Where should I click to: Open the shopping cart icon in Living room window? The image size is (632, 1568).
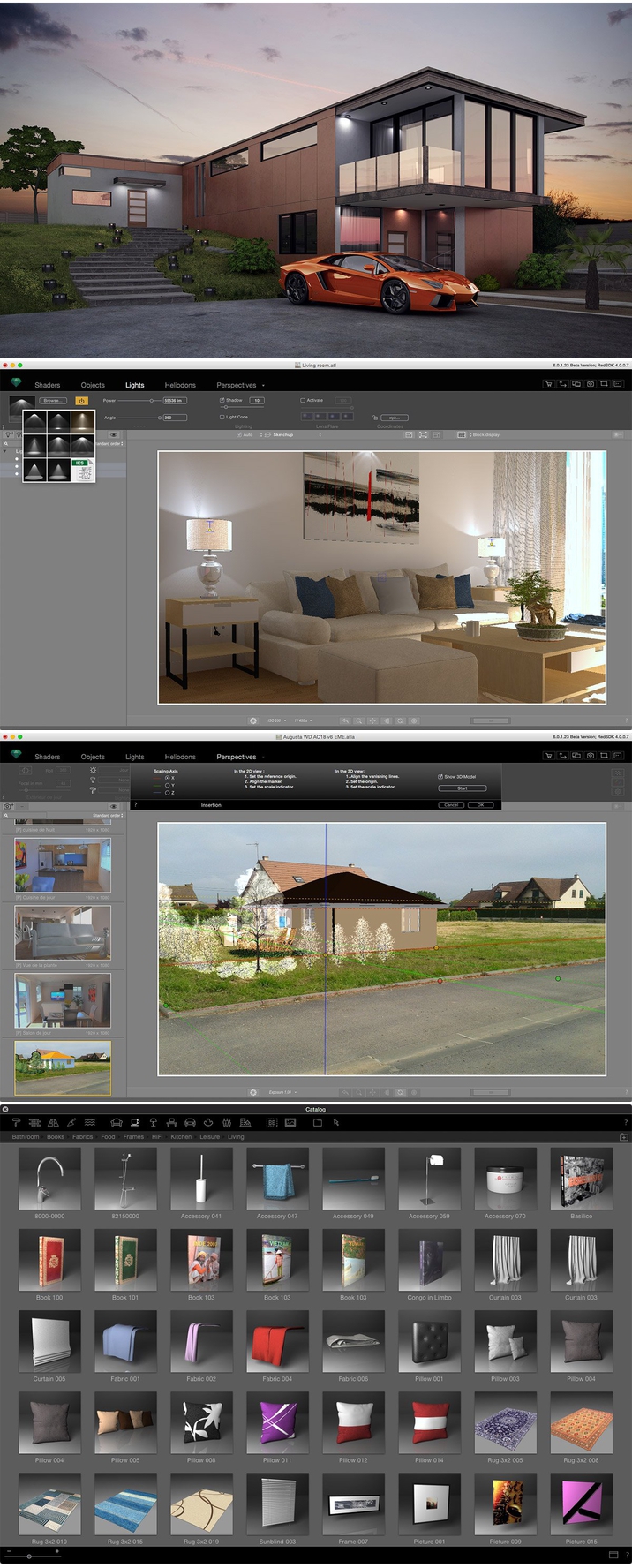[x=549, y=384]
